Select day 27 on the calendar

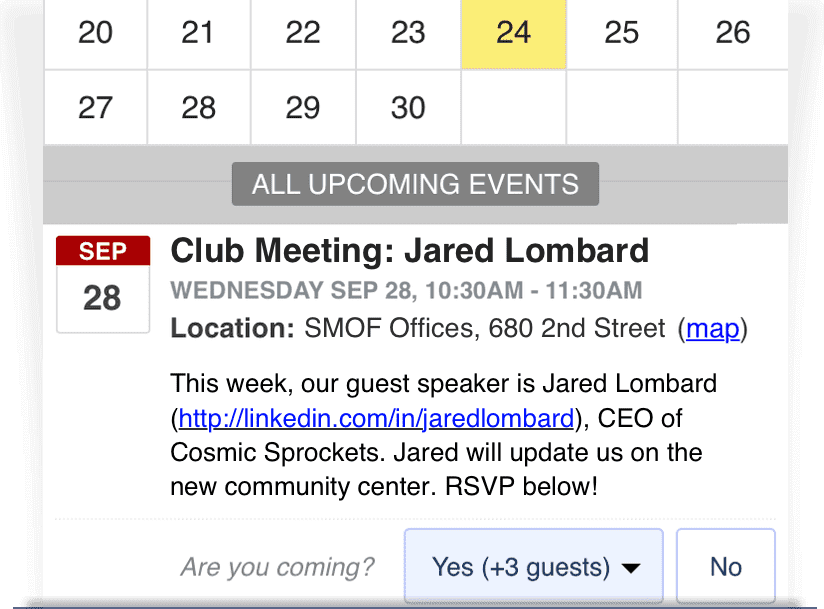95,107
